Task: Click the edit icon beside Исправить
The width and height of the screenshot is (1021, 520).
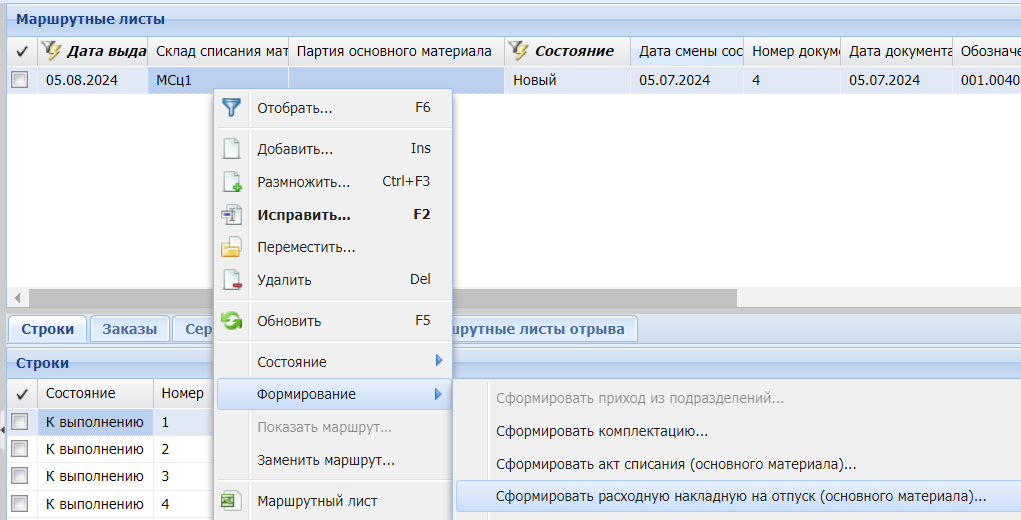Action: (231, 214)
